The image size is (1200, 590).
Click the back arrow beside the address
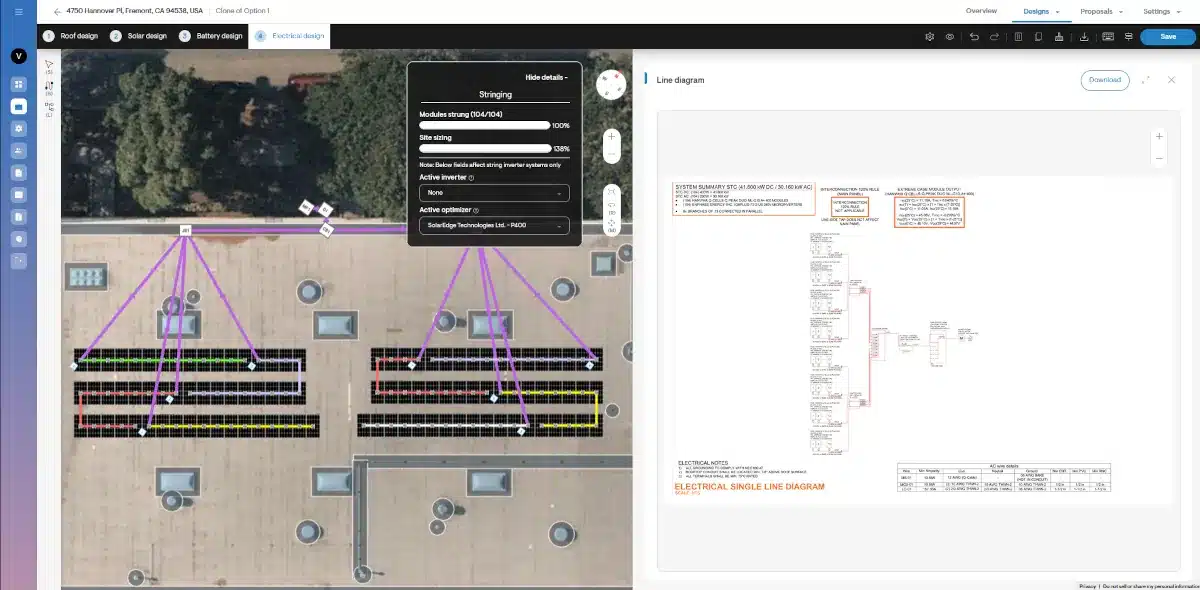57,11
